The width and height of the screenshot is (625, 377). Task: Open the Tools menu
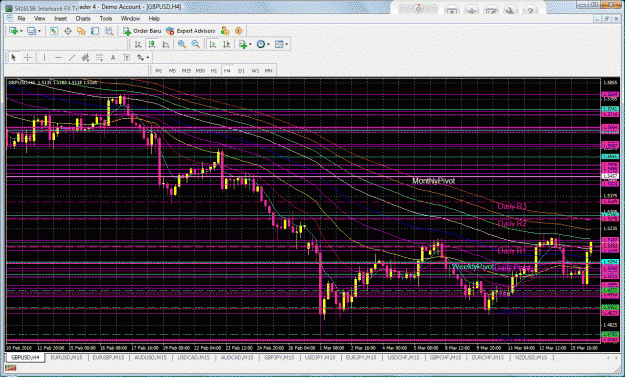pos(106,19)
